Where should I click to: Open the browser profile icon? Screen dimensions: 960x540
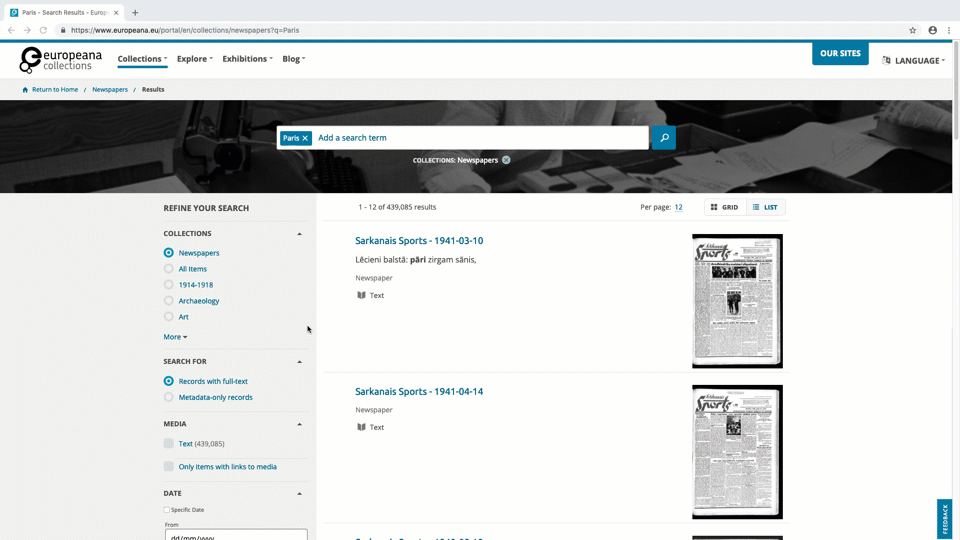pos(932,30)
